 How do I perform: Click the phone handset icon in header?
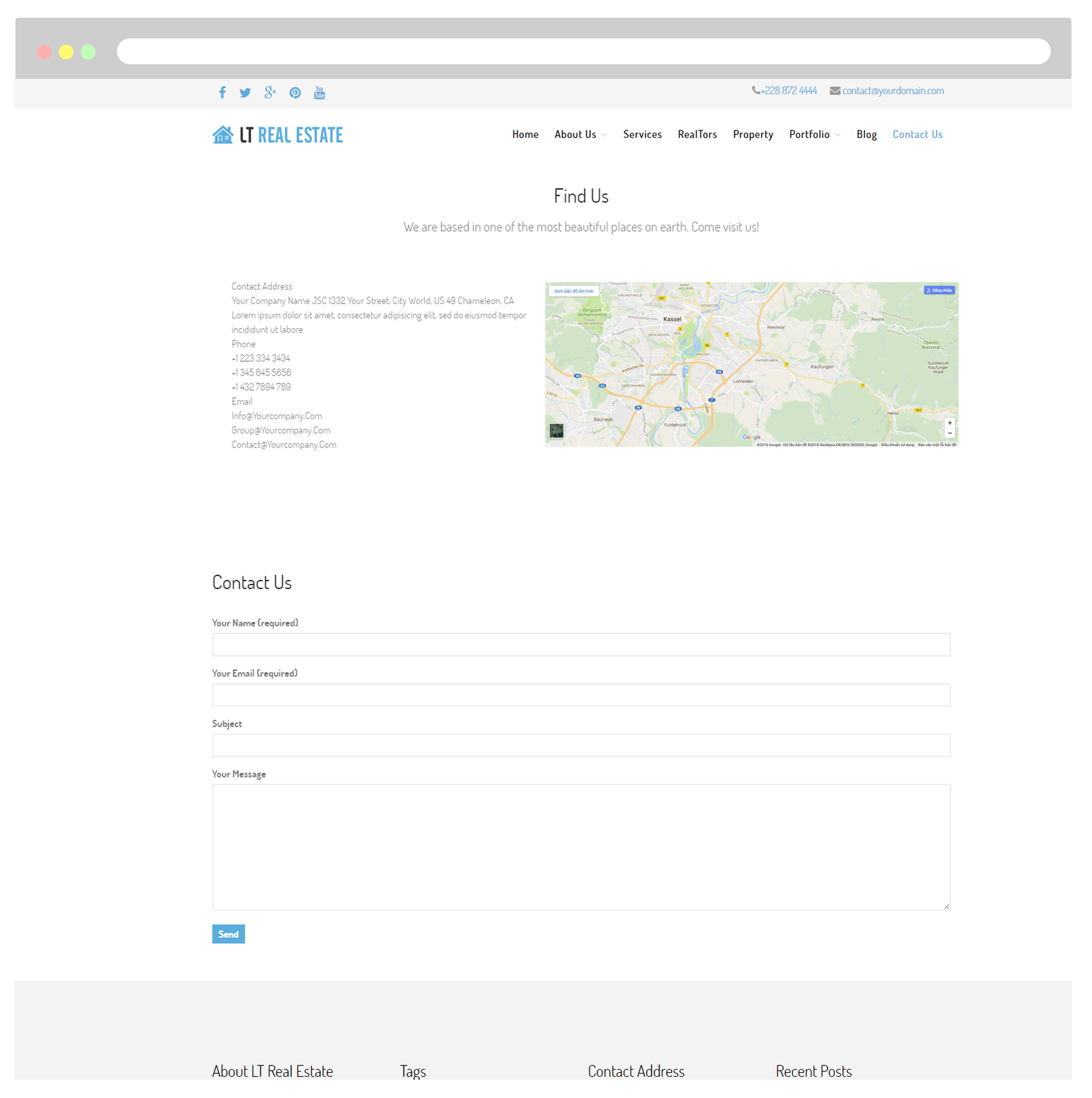click(x=755, y=90)
